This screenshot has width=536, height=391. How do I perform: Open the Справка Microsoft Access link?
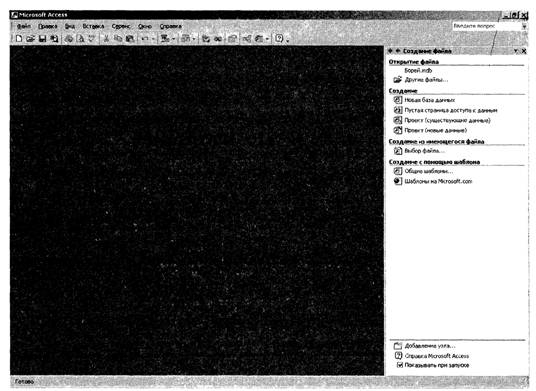[x=437, y=356]
